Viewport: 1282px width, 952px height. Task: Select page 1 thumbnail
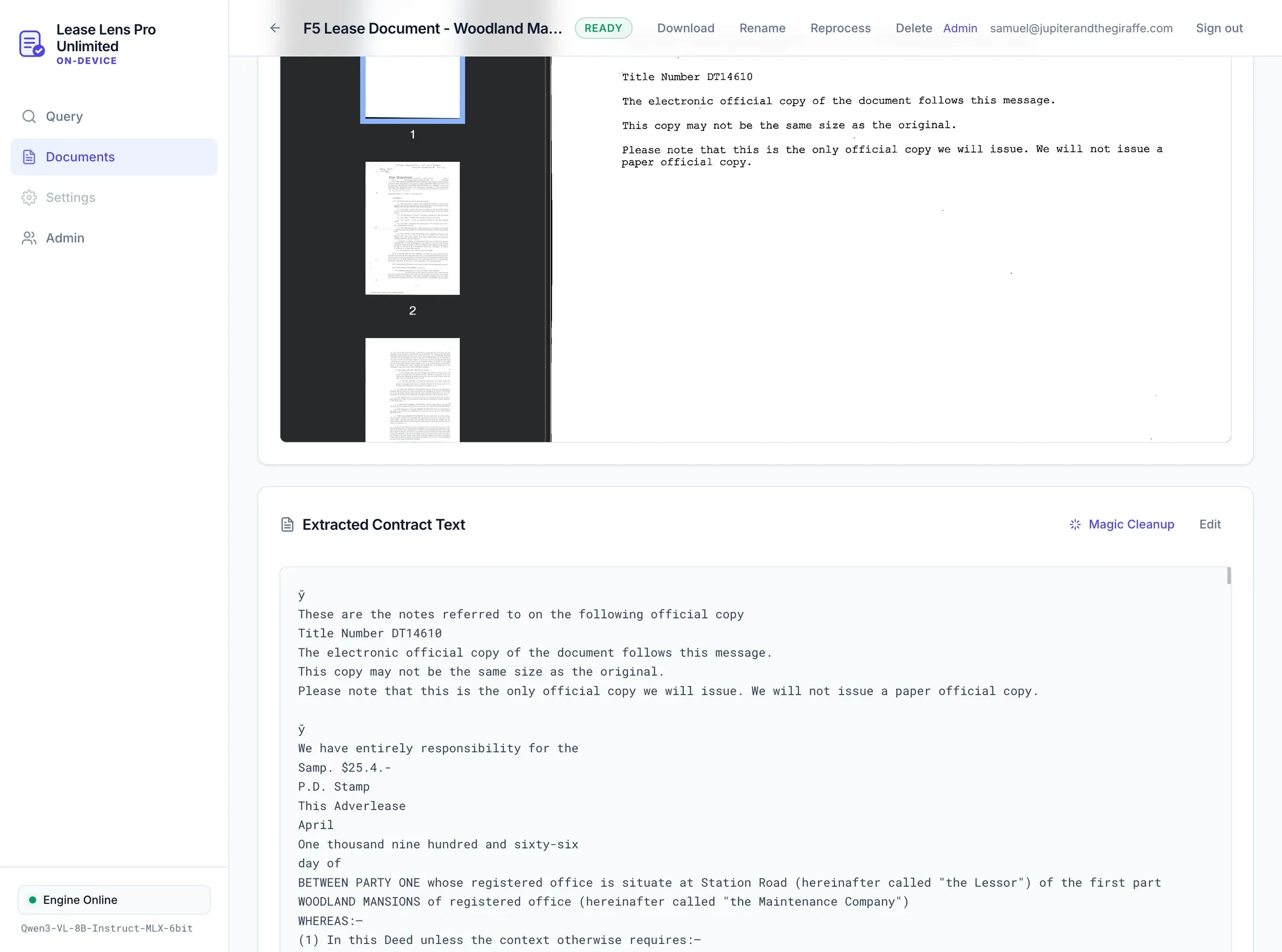coord(413,89)
